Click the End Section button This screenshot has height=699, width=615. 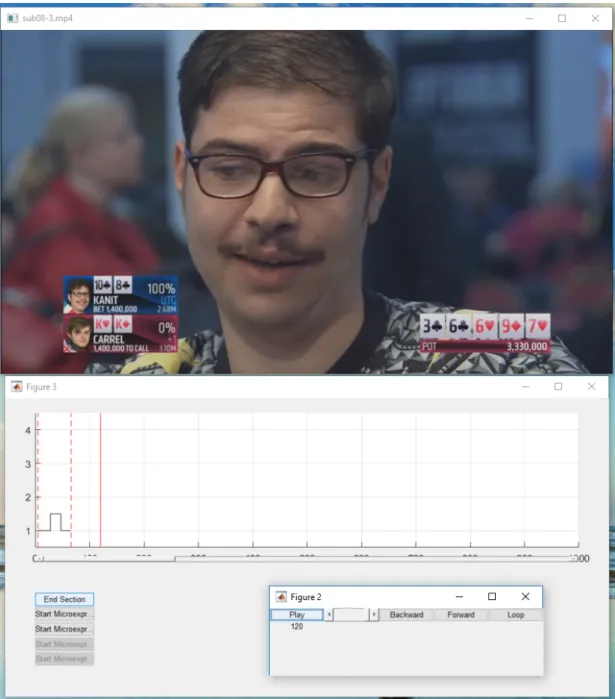pos(64,599)
